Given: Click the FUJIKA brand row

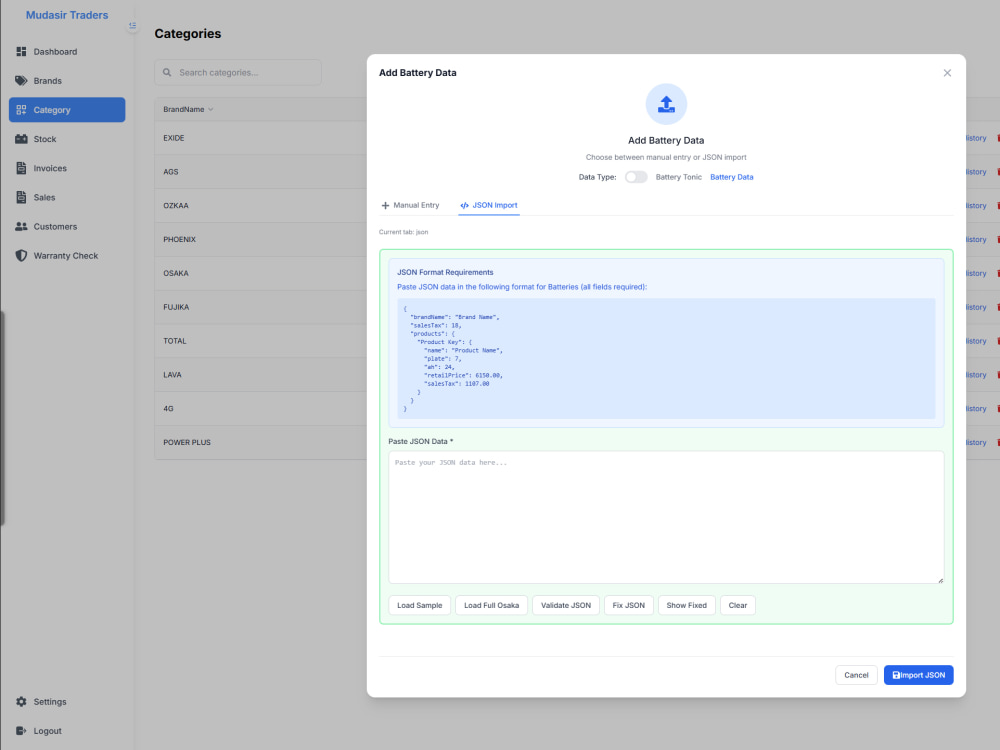Looking at the screenshot, I should 260,307.
